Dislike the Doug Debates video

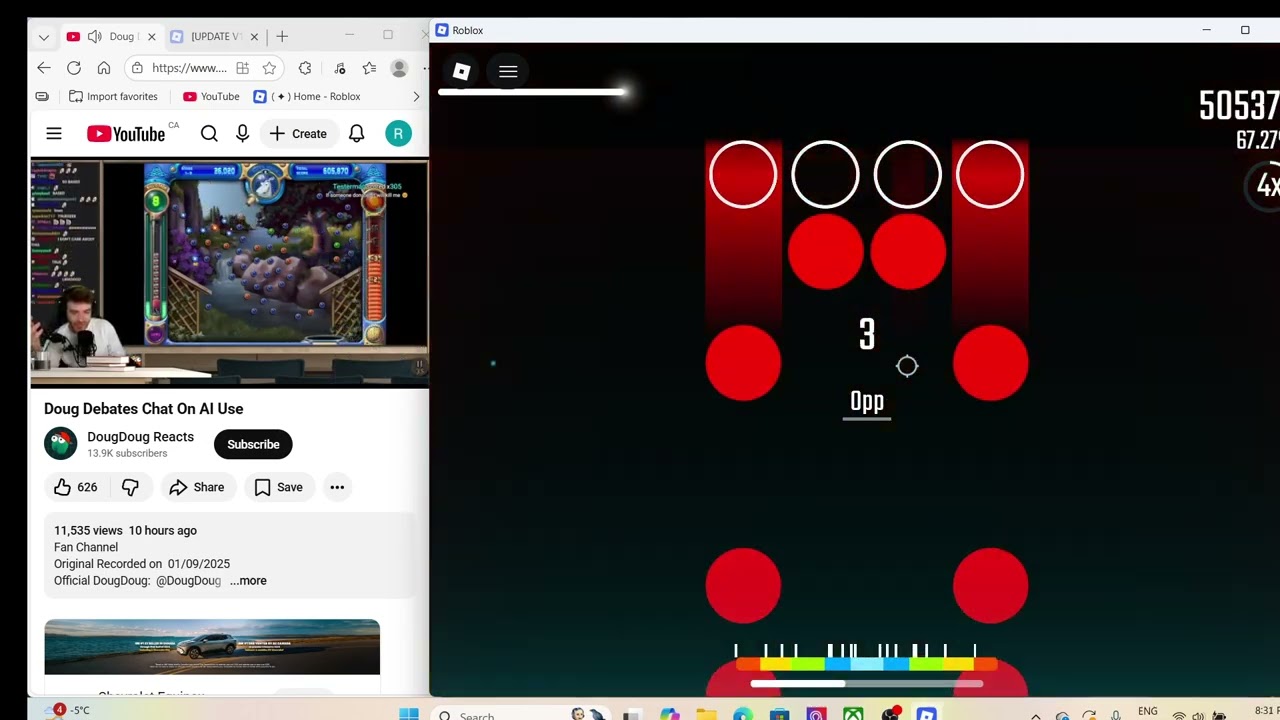click(130, 487)
